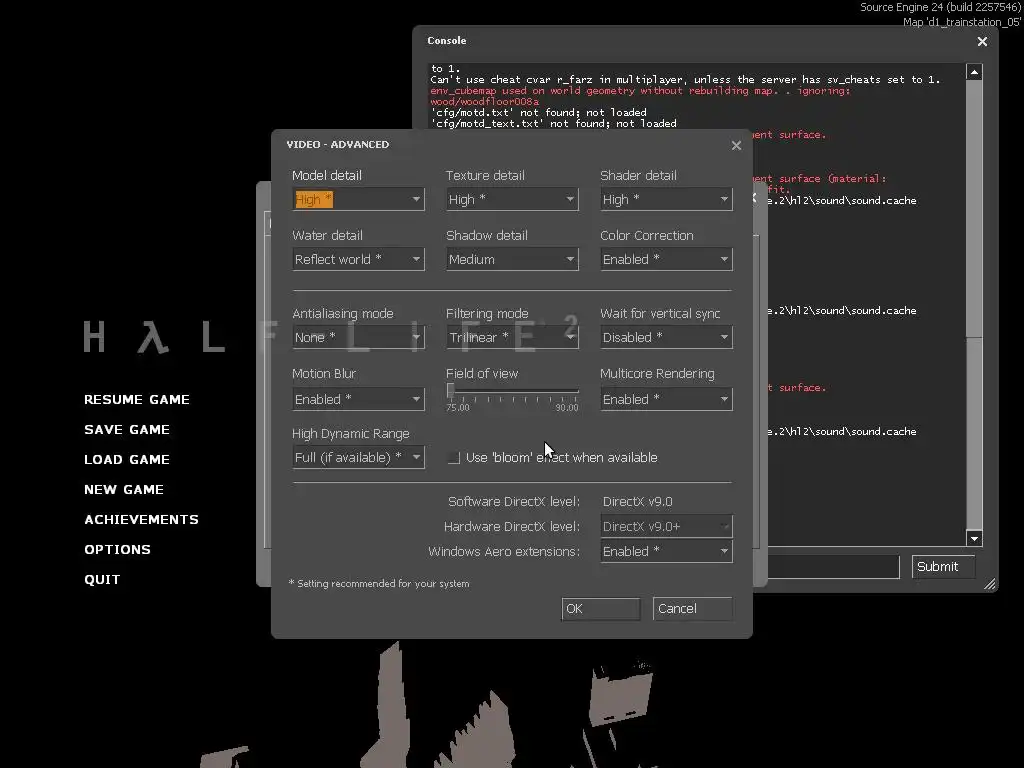This screenshot has width=1024, height=768.
Task: Open Options from main menu
Action: pyautogui.click(x=118, y=550)
